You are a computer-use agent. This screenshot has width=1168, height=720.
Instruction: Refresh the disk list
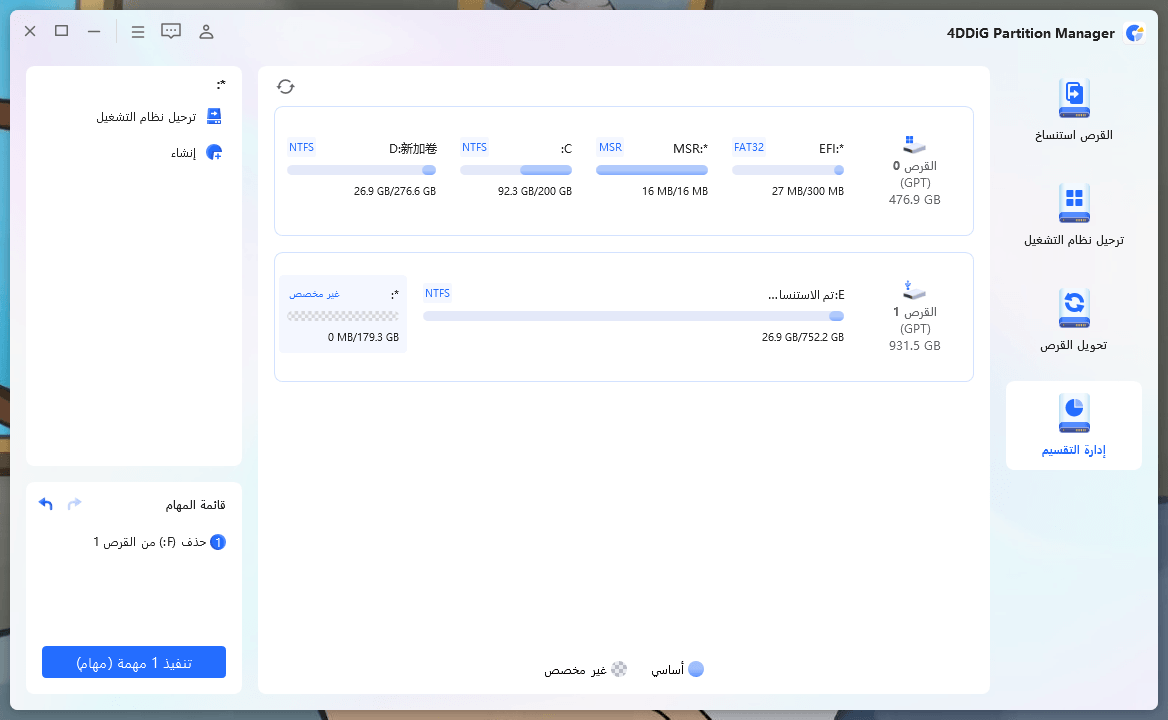[286, 86]
